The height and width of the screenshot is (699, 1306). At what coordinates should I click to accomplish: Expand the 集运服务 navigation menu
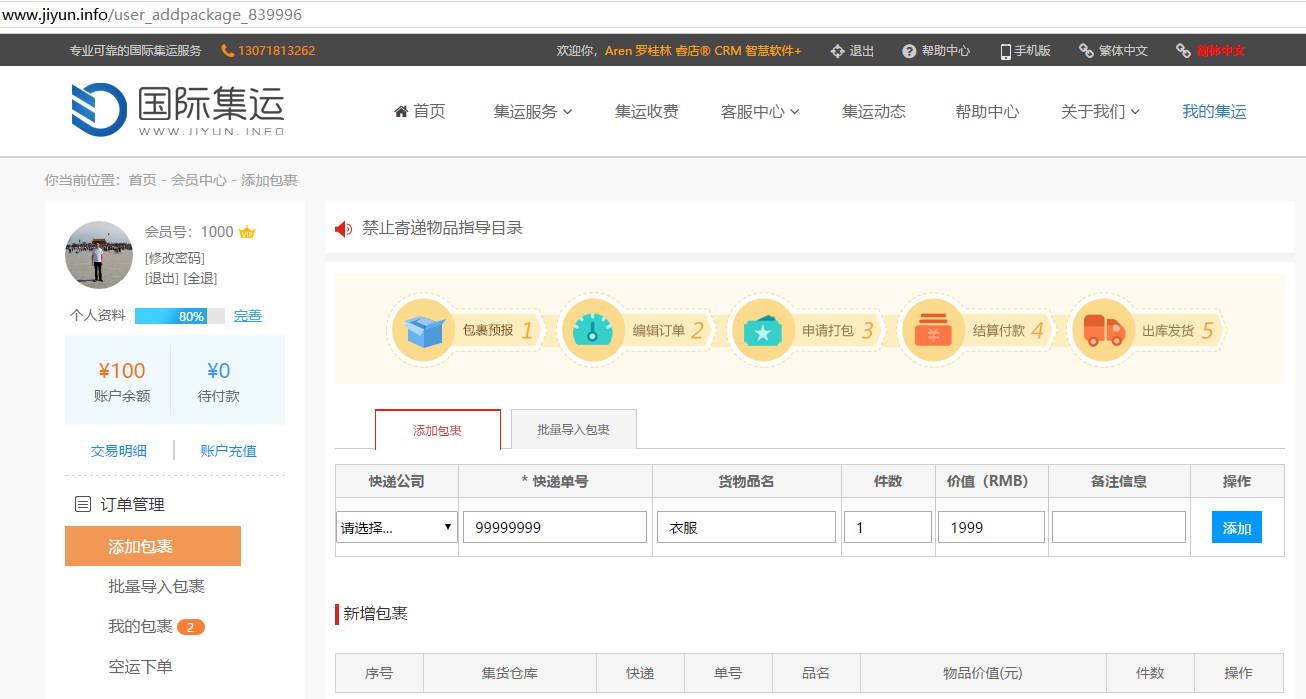(532, 112)
